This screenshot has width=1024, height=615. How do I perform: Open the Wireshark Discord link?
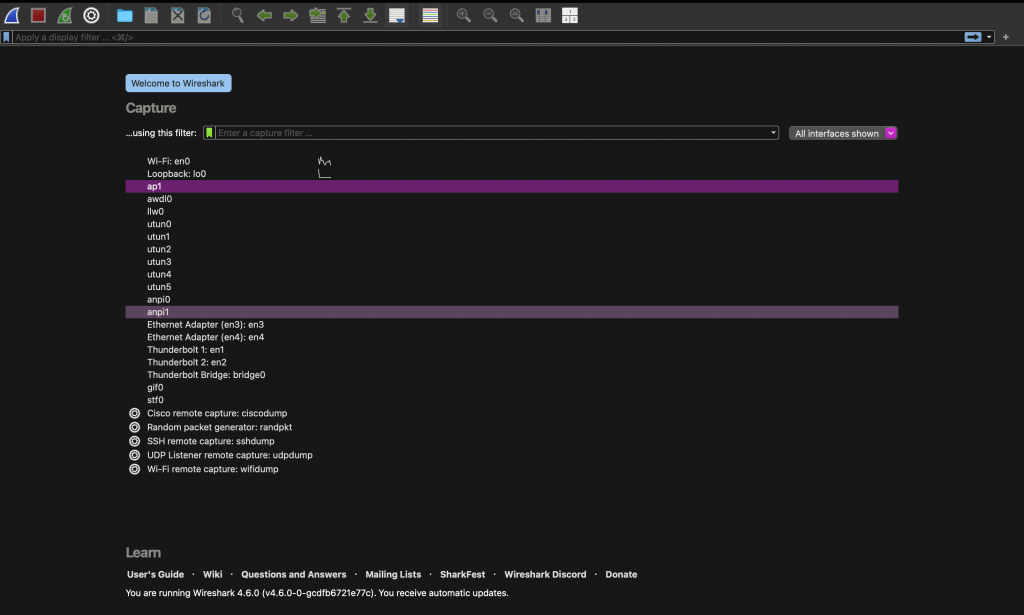coord(545,575)
